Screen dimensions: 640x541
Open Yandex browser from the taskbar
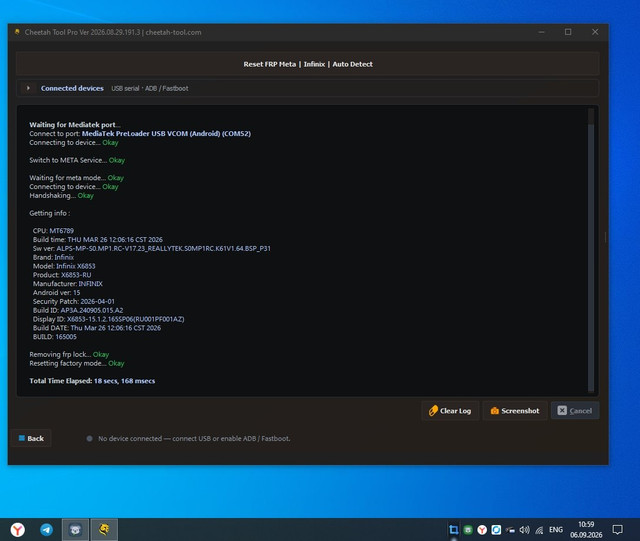[18, 530]
